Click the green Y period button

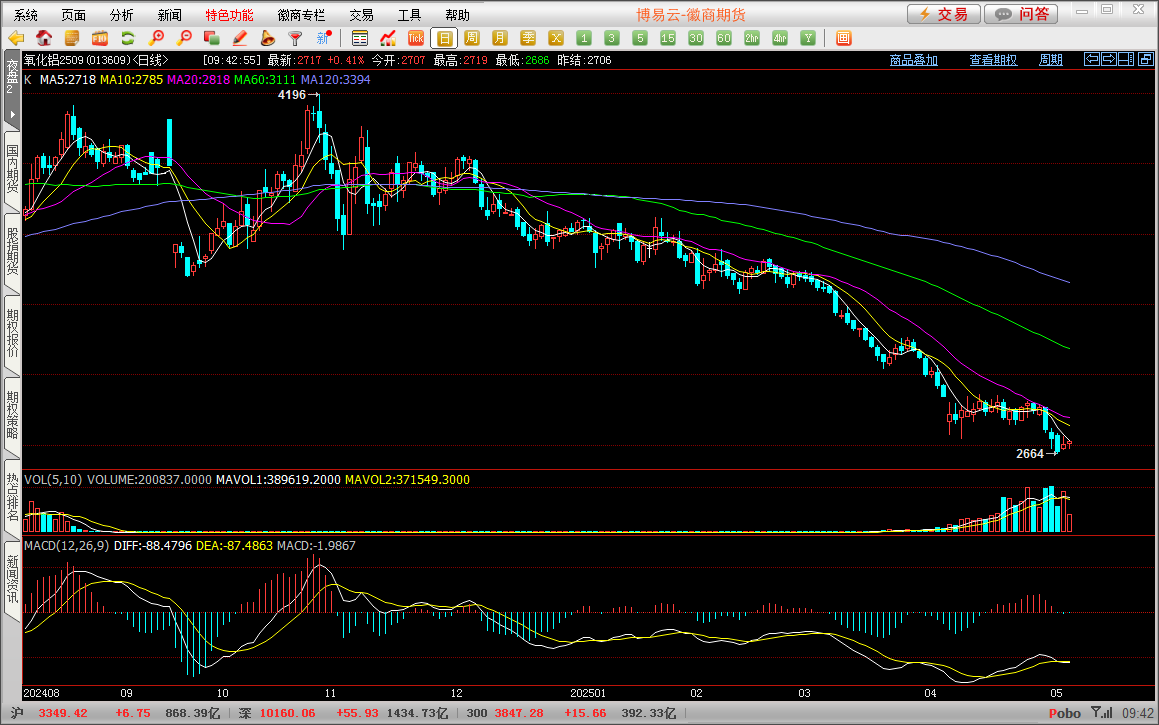[x=809, y=38]
